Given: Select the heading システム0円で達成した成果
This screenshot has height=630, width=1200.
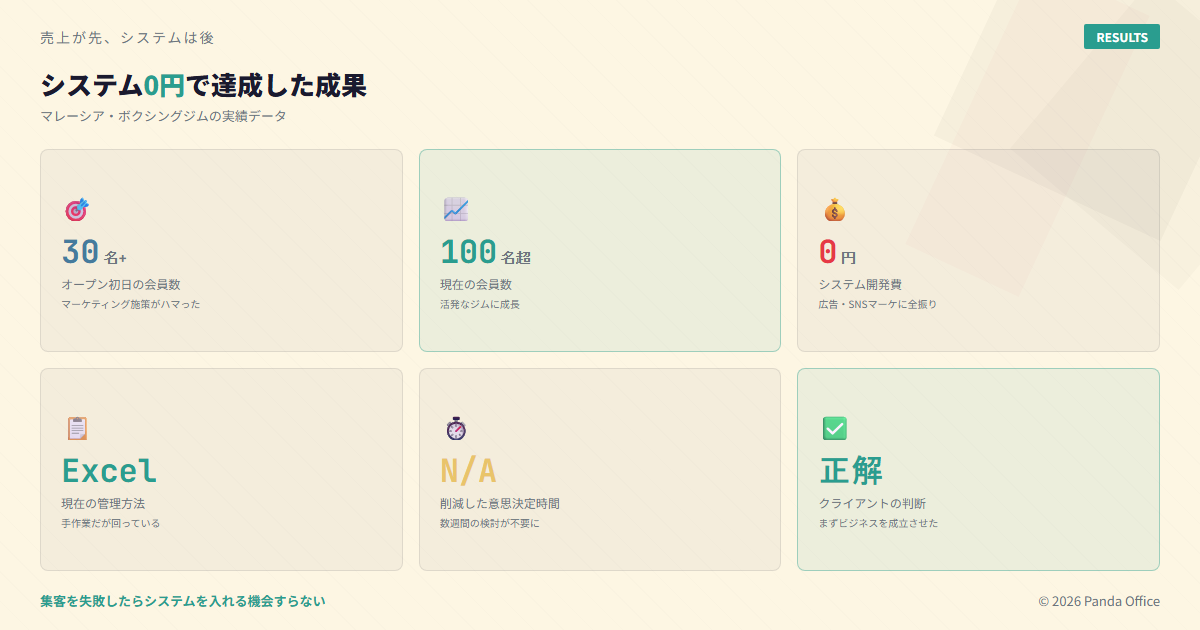Looking at the screenshot, I should pyautogui.click(x=204, y=86).
